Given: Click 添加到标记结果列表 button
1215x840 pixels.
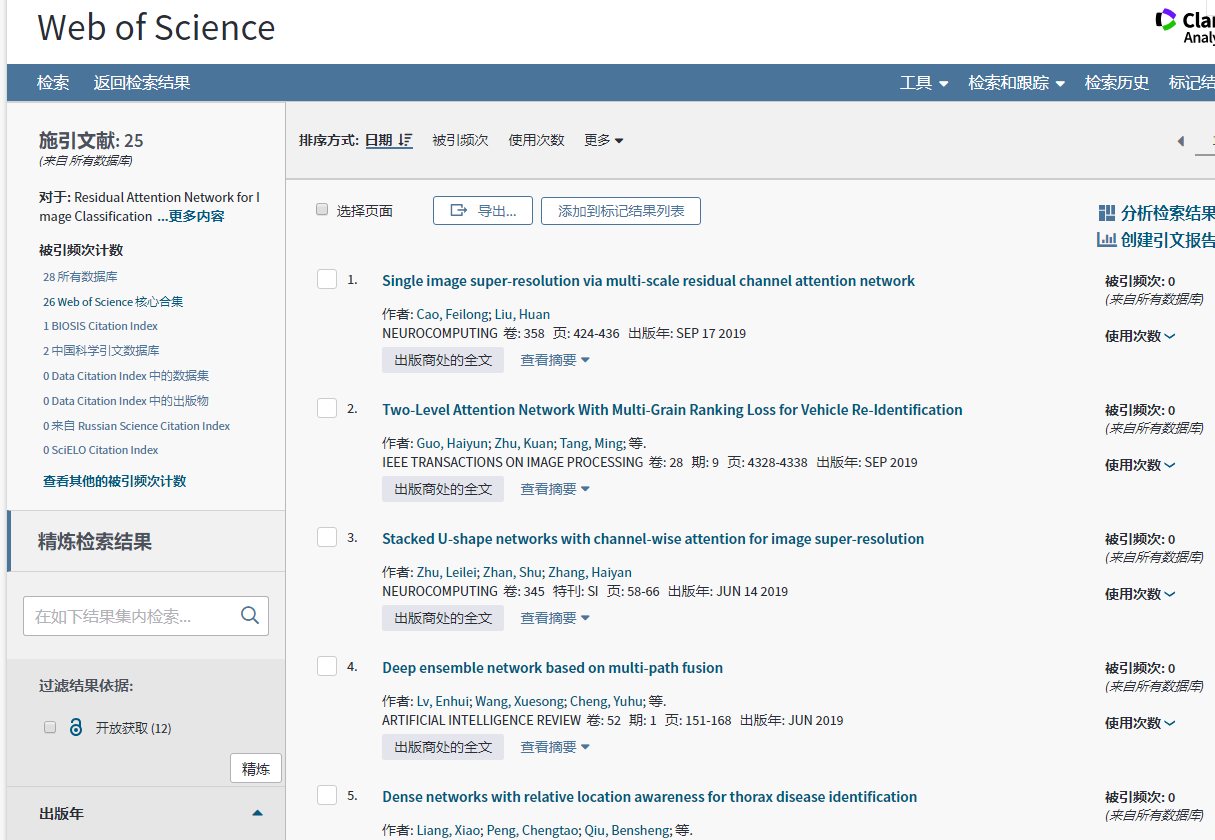Looking at the screenshot, I should point(621,211).
